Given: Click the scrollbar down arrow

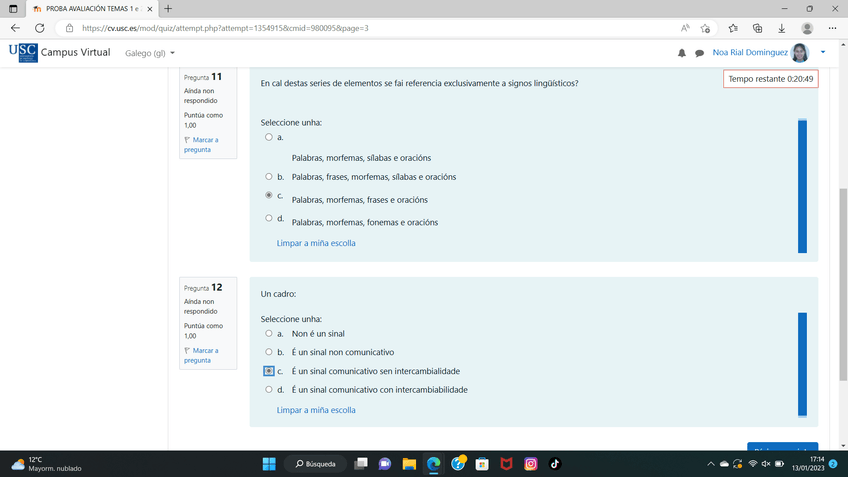Looking at the screenshot, I should (x=843, y=446).
